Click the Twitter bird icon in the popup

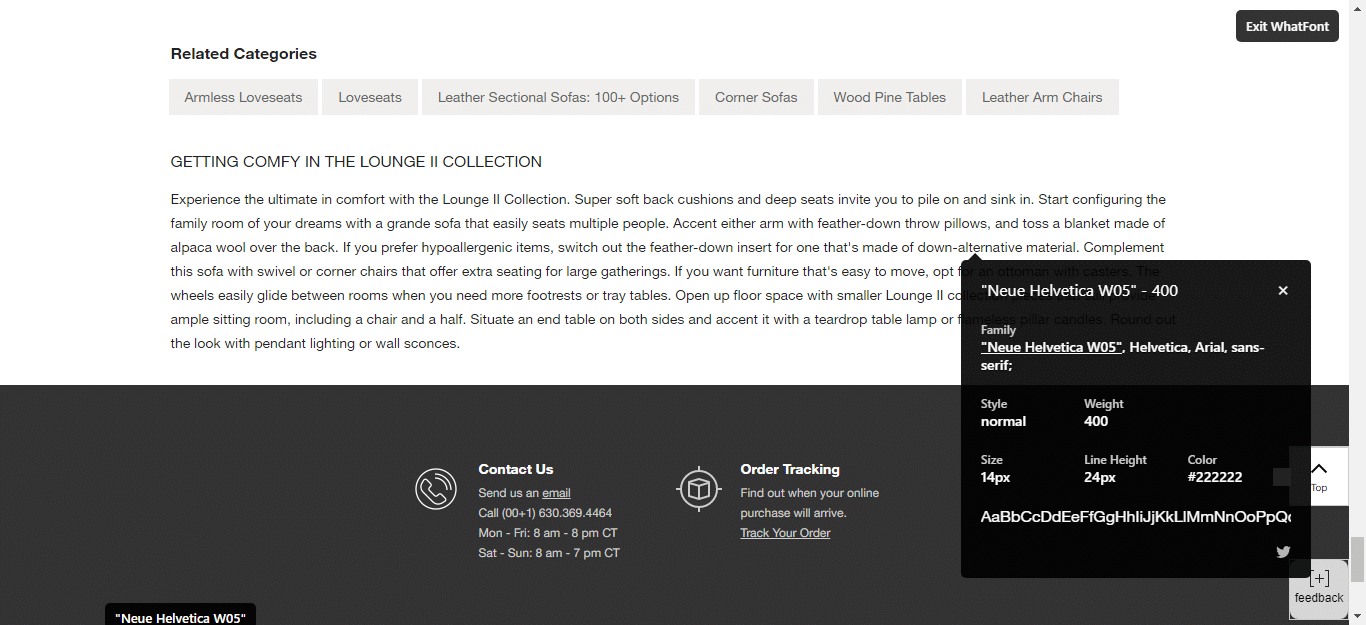click(1283, 551)
